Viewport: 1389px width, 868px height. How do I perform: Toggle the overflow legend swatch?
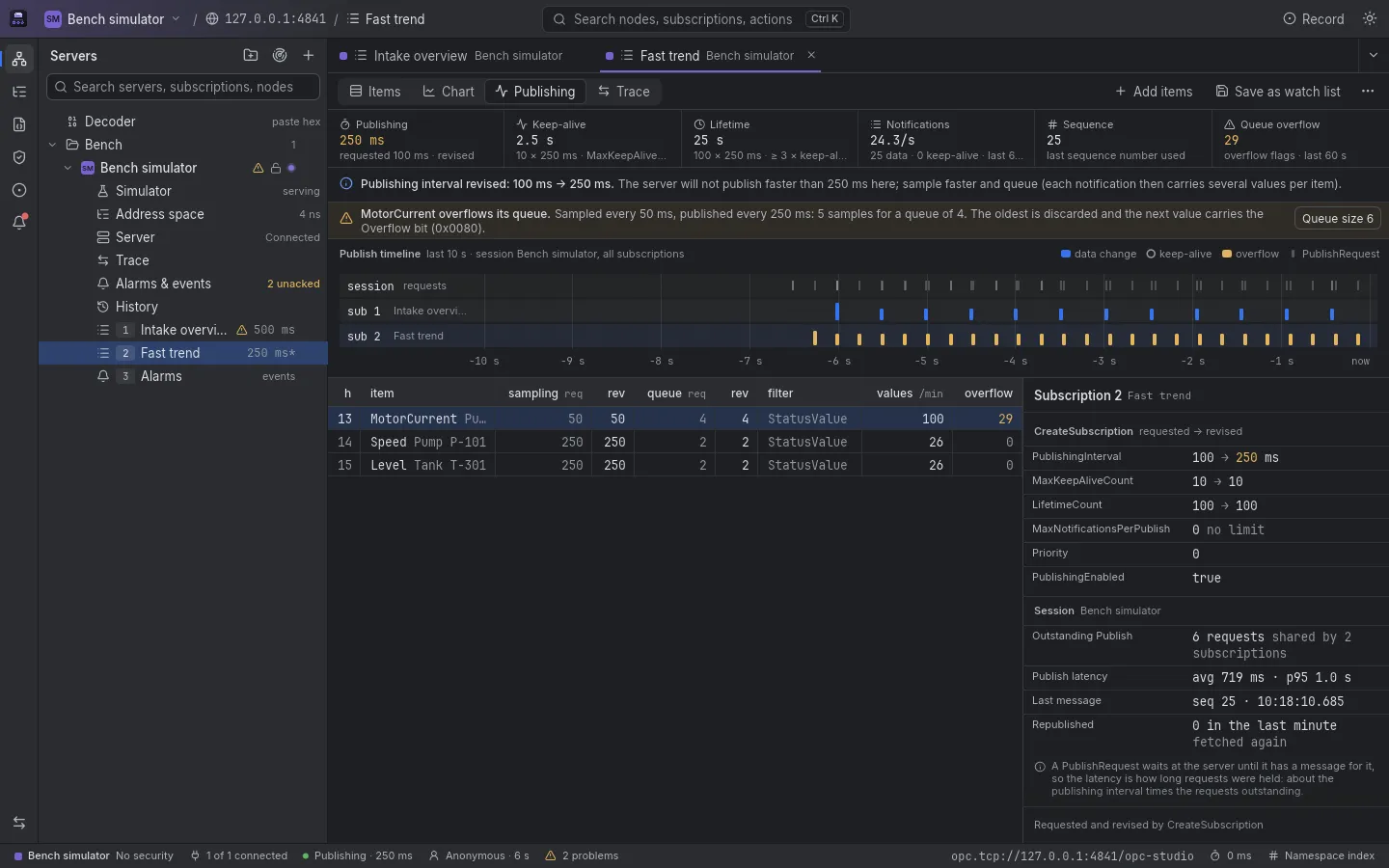point(1227,255)
